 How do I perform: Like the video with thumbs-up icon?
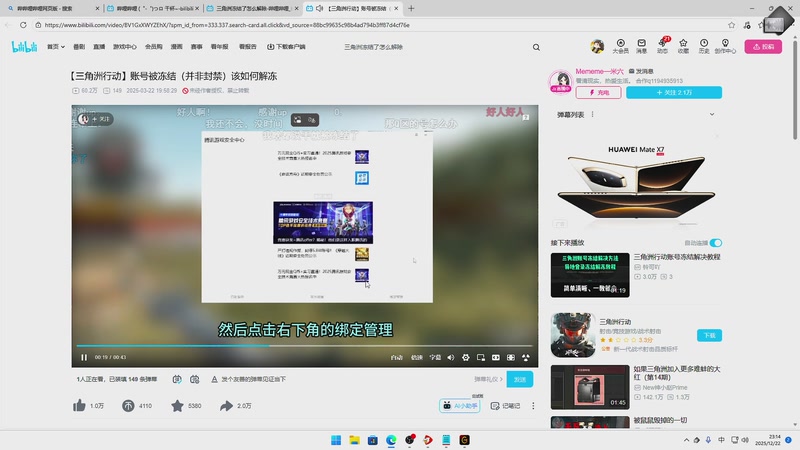point(79,406)
